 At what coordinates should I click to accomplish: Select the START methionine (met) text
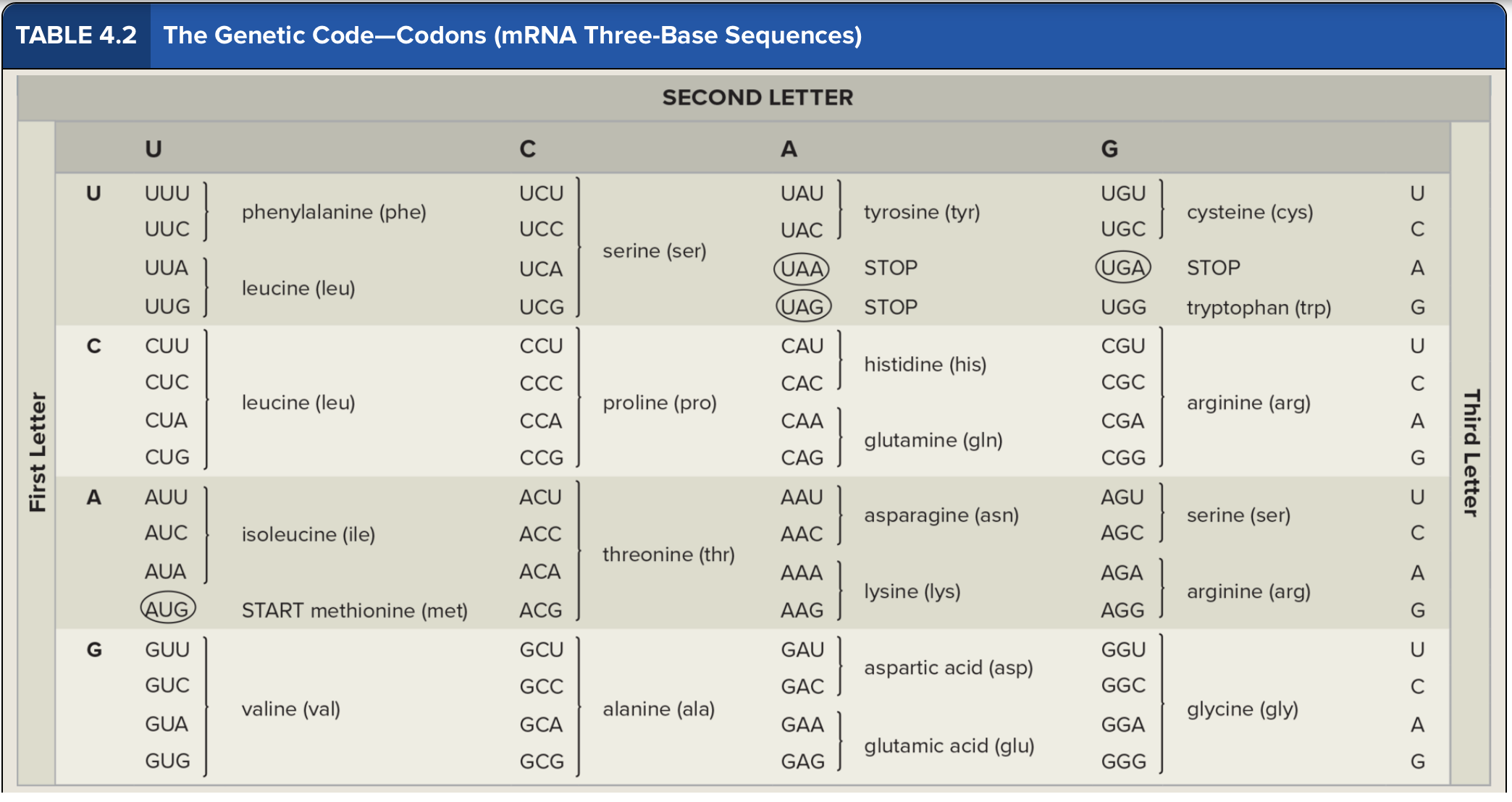(x=355, y=611)
